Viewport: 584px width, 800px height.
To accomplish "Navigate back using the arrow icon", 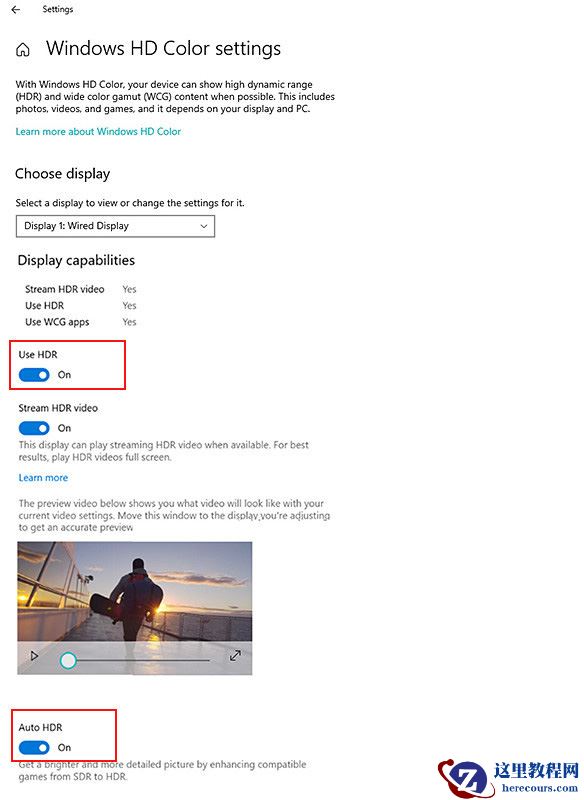I will tap(14, 9).
